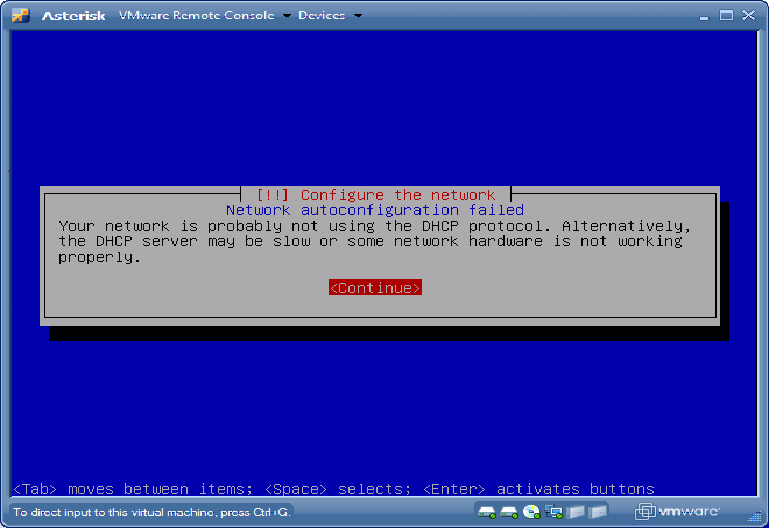Viewport: 769px width, 528px height.
Task: Click the "Asterisk" window title text
Action: click(x=74, y=16)
